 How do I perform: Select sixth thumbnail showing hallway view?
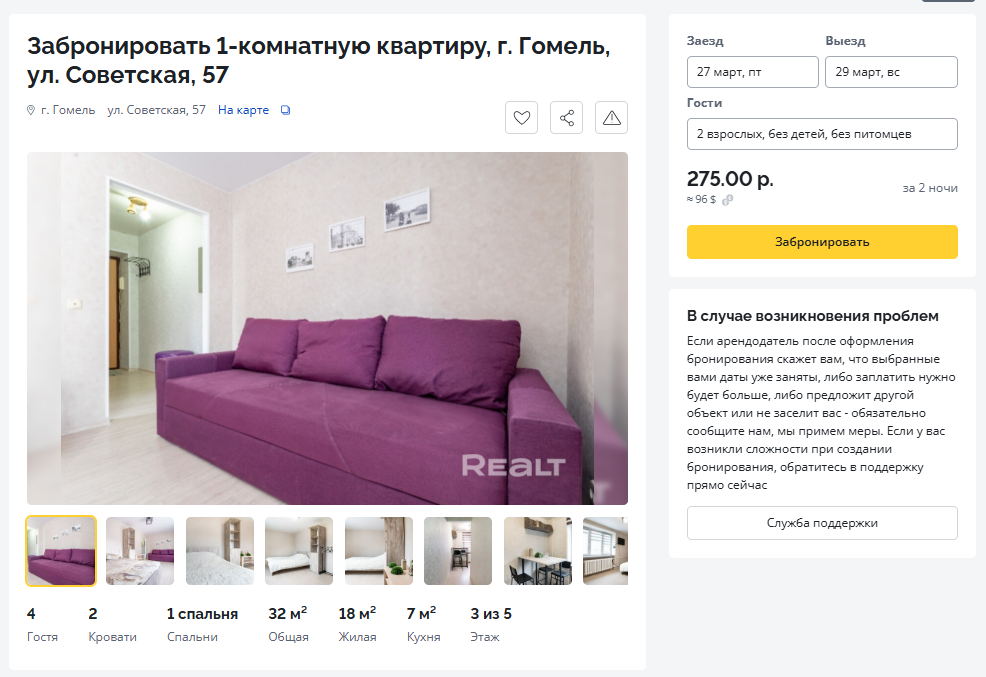click(458, 551)
